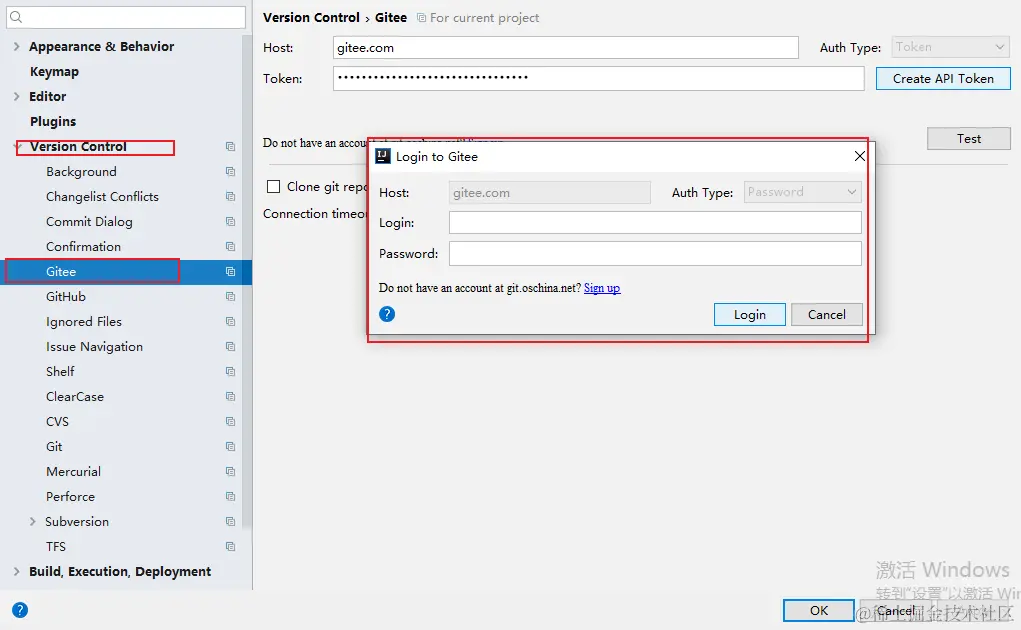The height and width of the screenshot is (630, 1021).
Task: Click project-level icon beside GitHub
Action: tap(230, 296)
